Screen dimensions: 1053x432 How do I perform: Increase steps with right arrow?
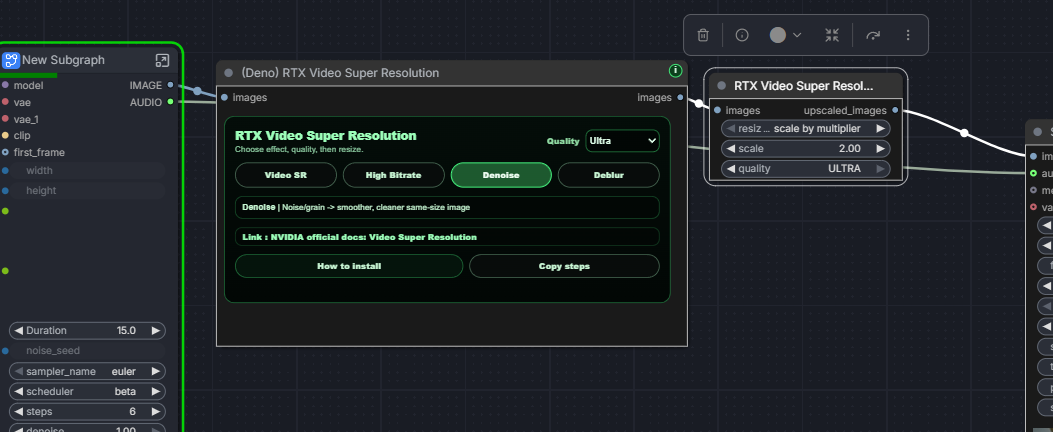pos(156,412)
